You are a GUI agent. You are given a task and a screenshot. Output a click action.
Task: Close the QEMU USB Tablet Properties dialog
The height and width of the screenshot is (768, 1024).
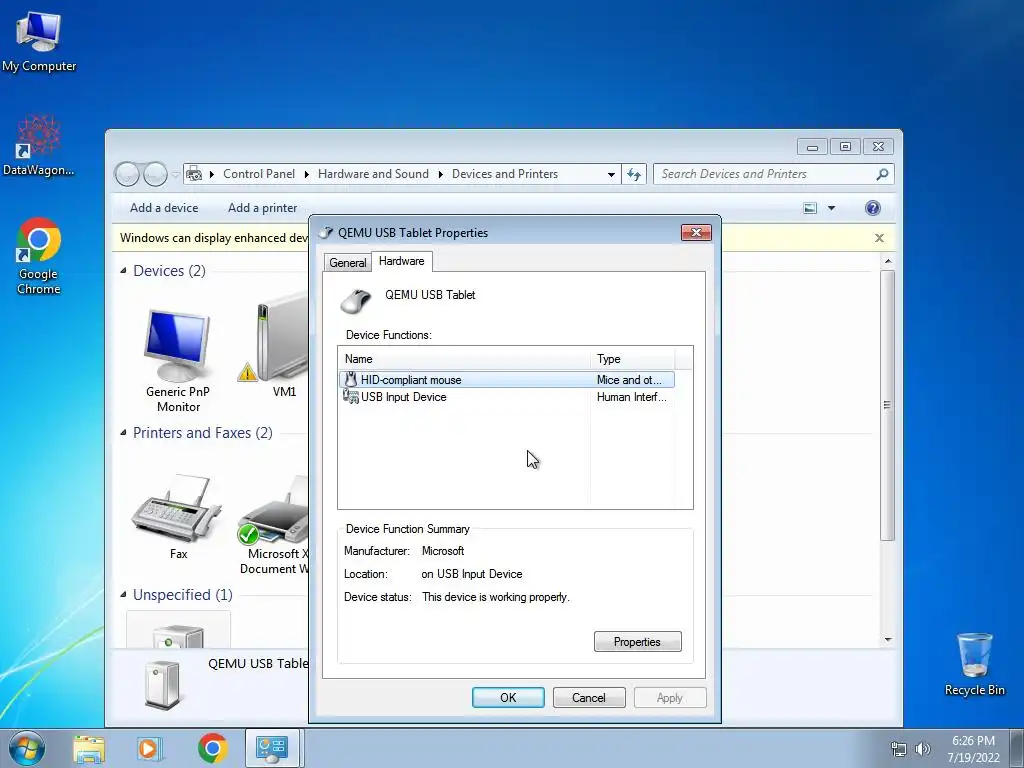[696, 232]
